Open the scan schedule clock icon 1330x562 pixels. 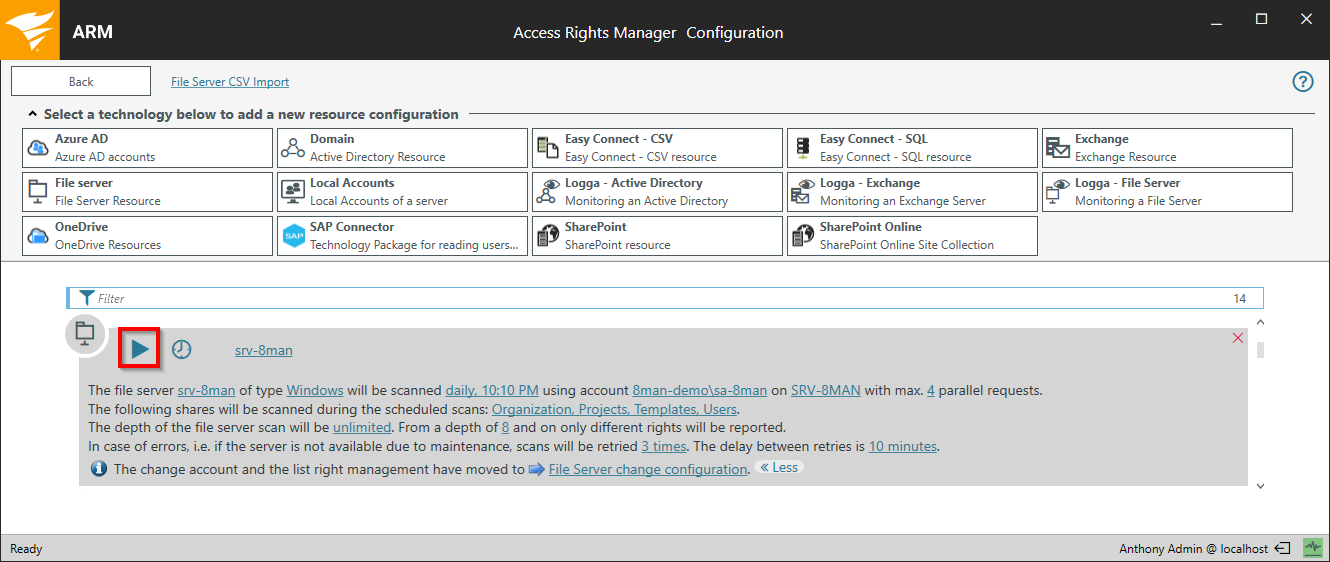pos(181,350)
